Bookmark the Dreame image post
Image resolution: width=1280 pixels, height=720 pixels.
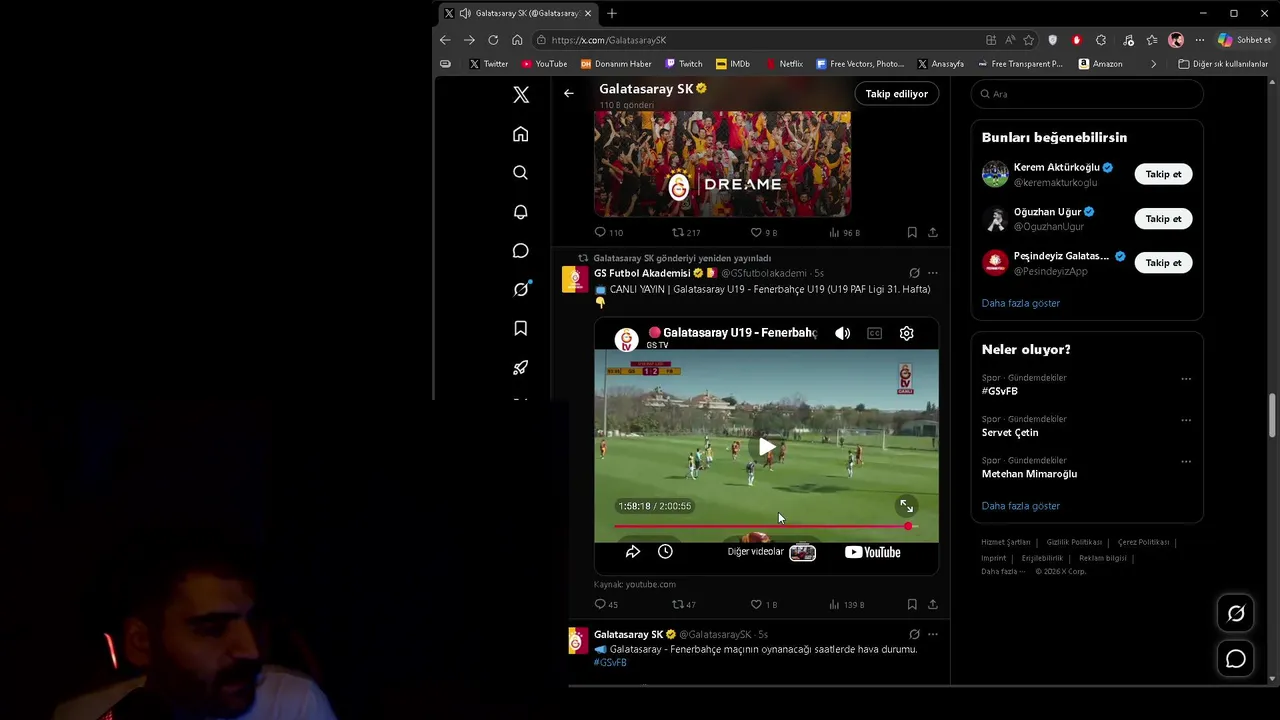click(x=912, y=232)
